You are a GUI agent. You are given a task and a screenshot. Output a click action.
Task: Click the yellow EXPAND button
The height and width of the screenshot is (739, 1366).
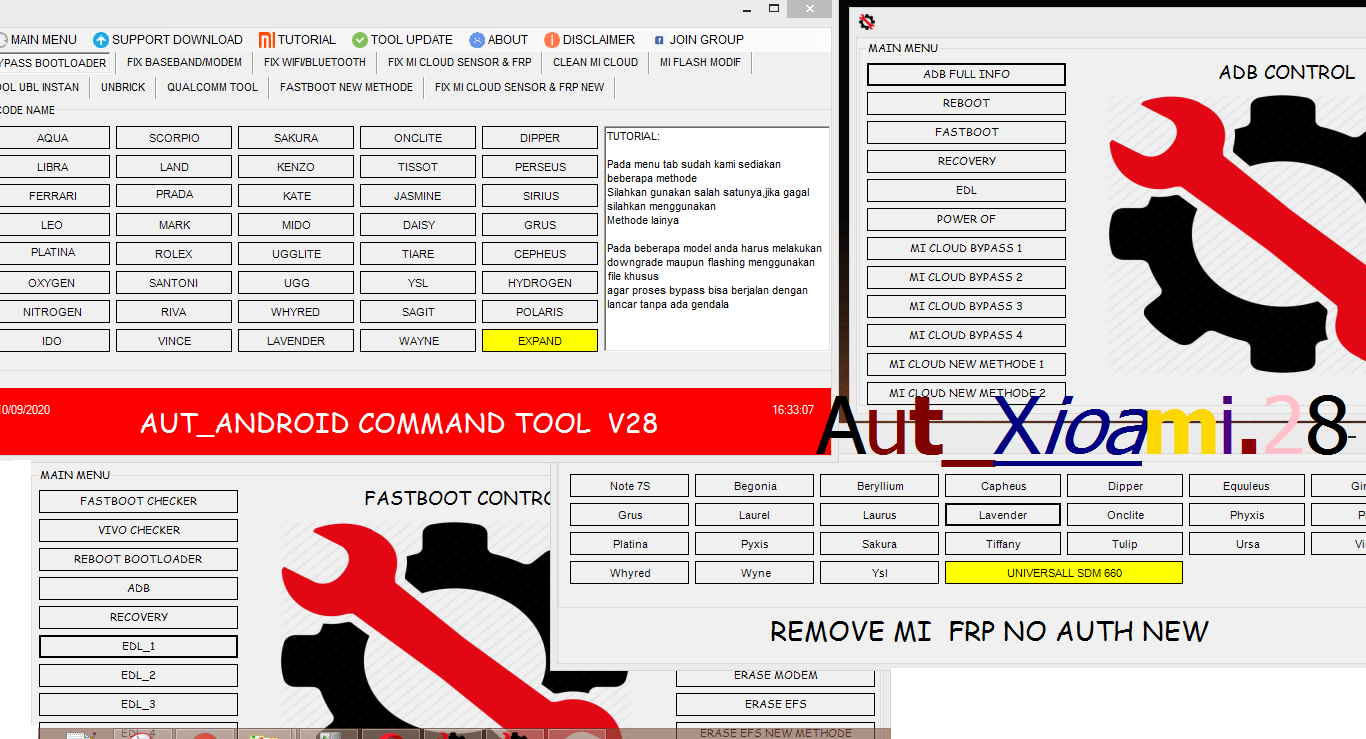(540, 341)
